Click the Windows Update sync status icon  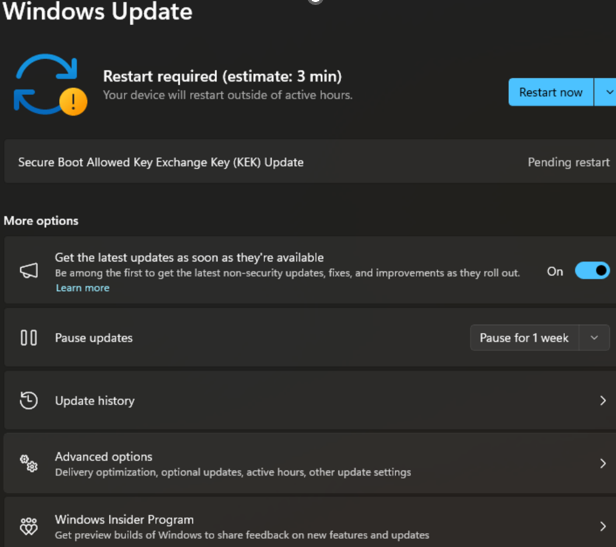(50, 85)
